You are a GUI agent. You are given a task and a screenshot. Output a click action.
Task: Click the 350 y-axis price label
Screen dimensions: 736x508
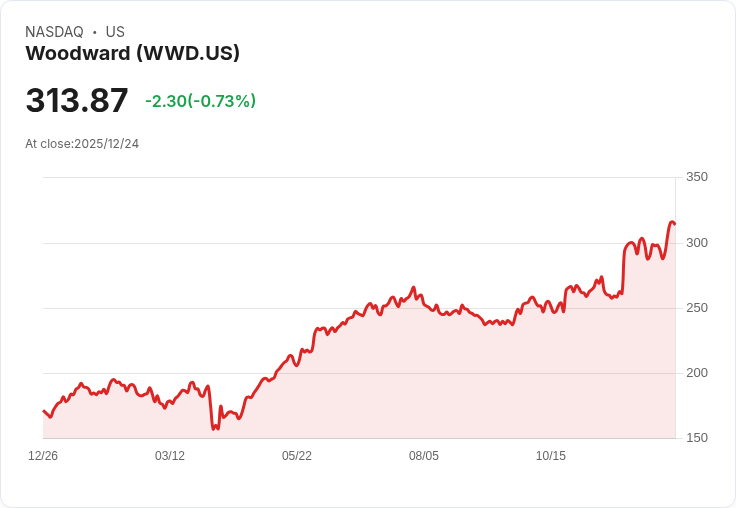coord(697,177)
